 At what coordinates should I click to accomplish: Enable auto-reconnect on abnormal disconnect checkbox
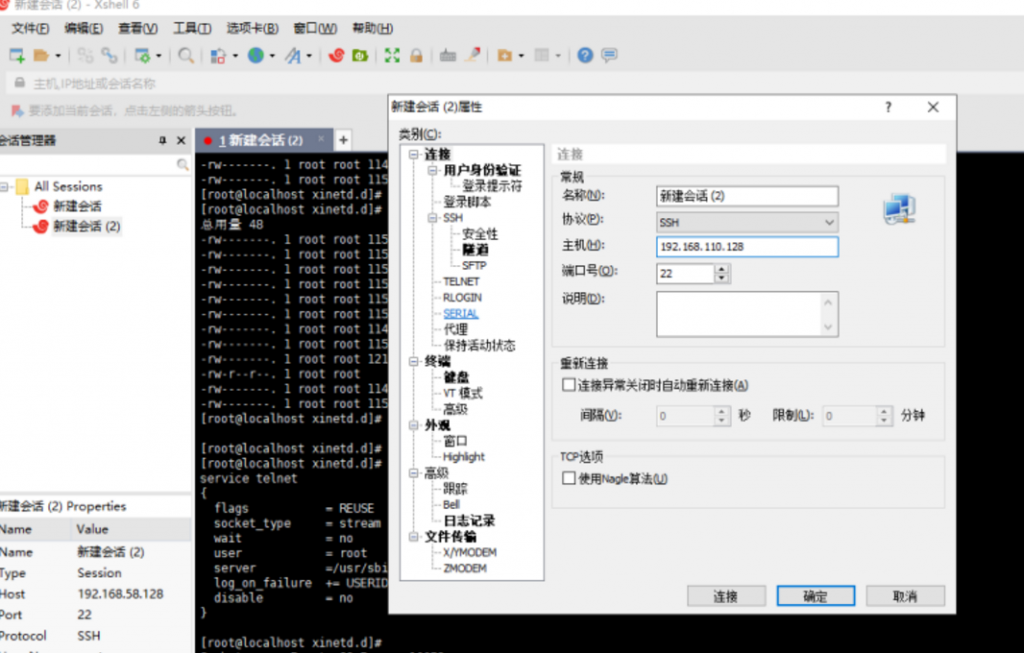tap(569, 385)
